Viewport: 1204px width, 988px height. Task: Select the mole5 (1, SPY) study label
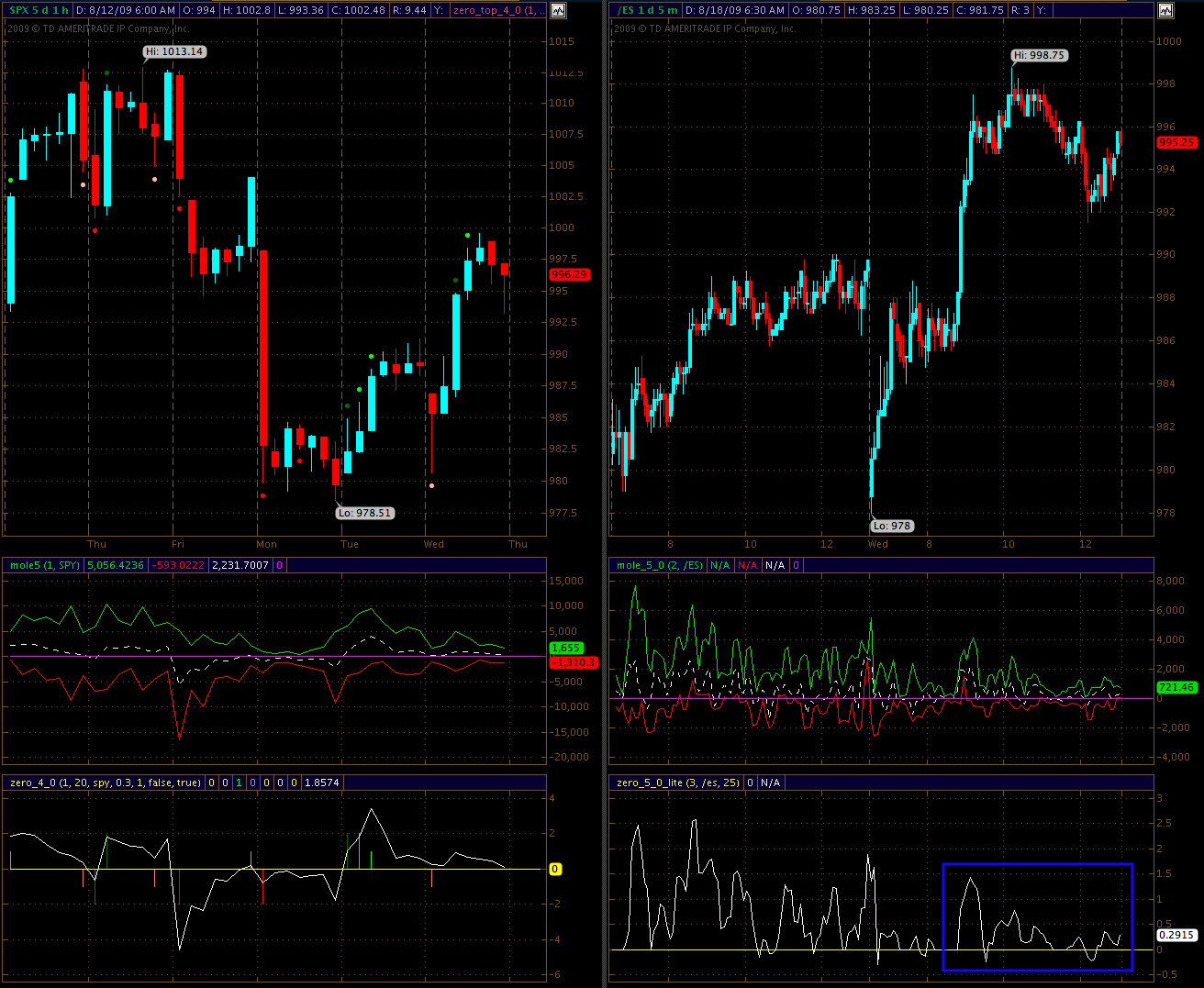tap(44, 565)
